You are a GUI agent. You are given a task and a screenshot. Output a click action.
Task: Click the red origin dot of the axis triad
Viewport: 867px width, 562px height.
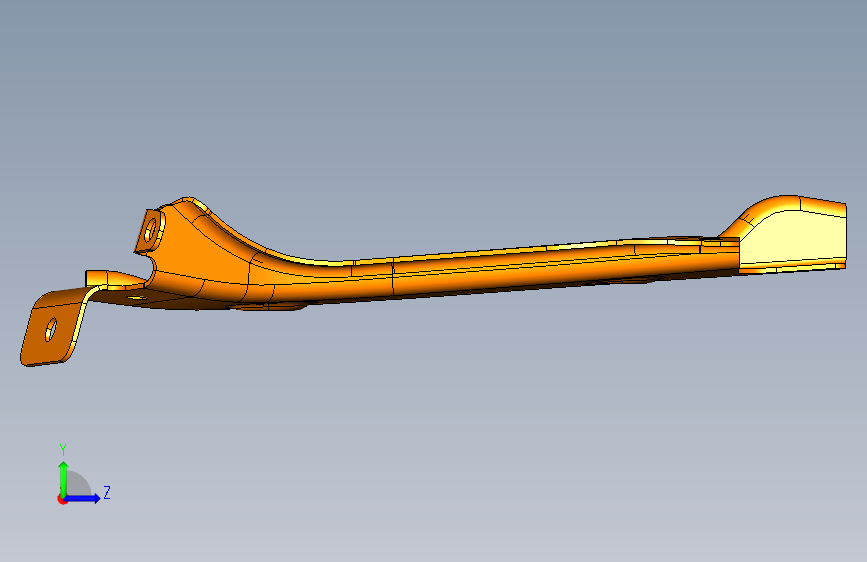coord(62,499)
